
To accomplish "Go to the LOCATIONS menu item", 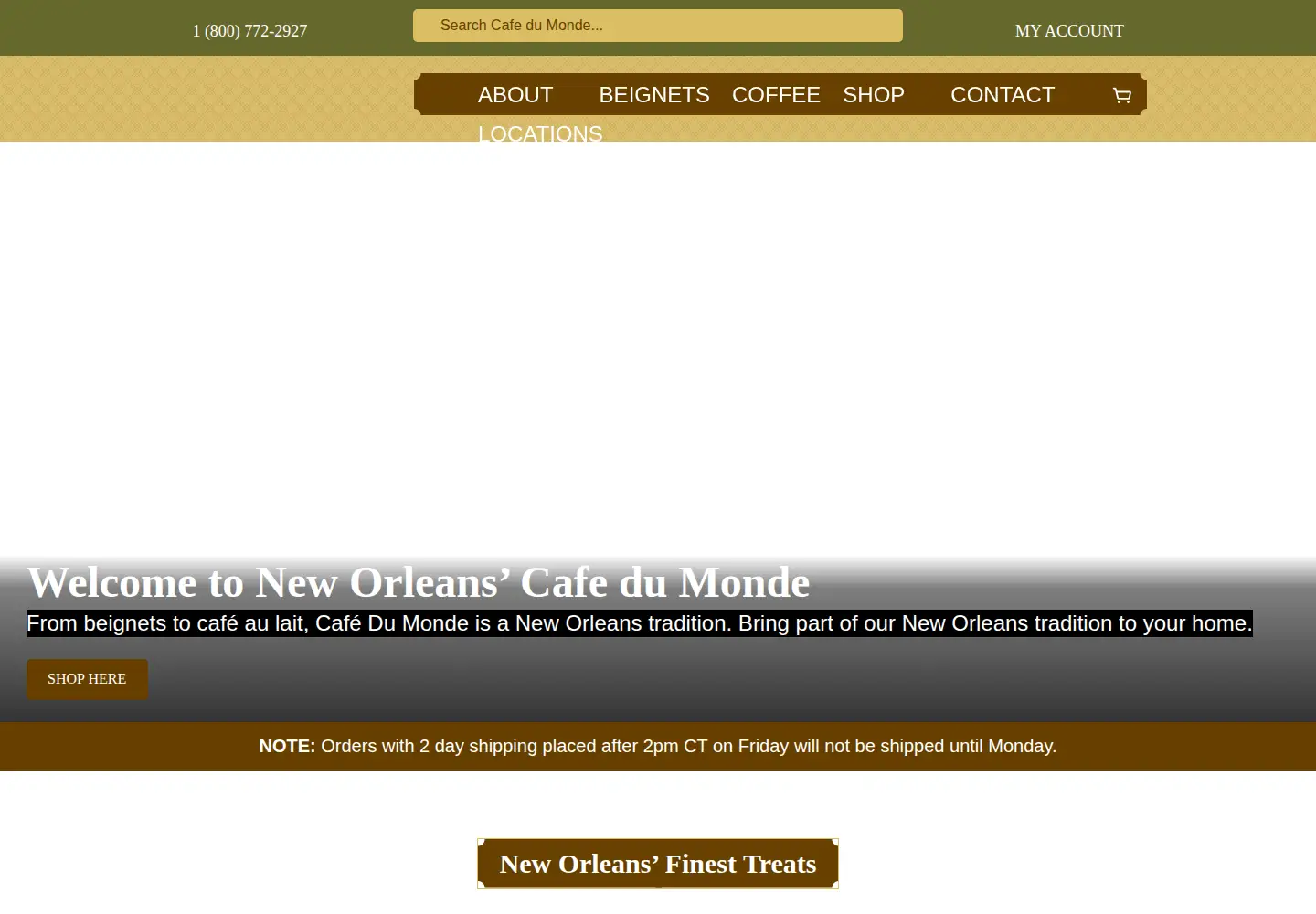I will [x=540, y=133].
